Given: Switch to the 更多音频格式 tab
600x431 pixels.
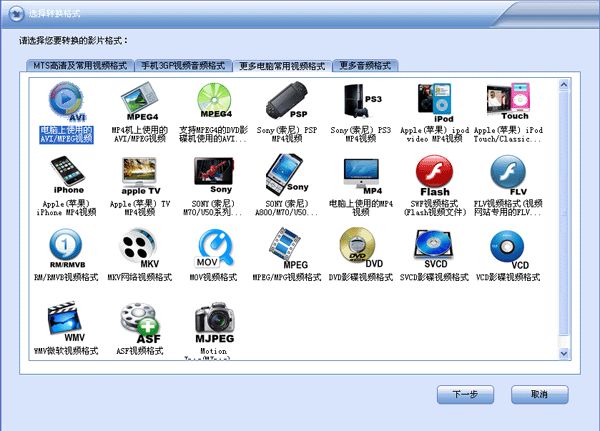Looking at the screenshot, I should [x=367, y=66].
